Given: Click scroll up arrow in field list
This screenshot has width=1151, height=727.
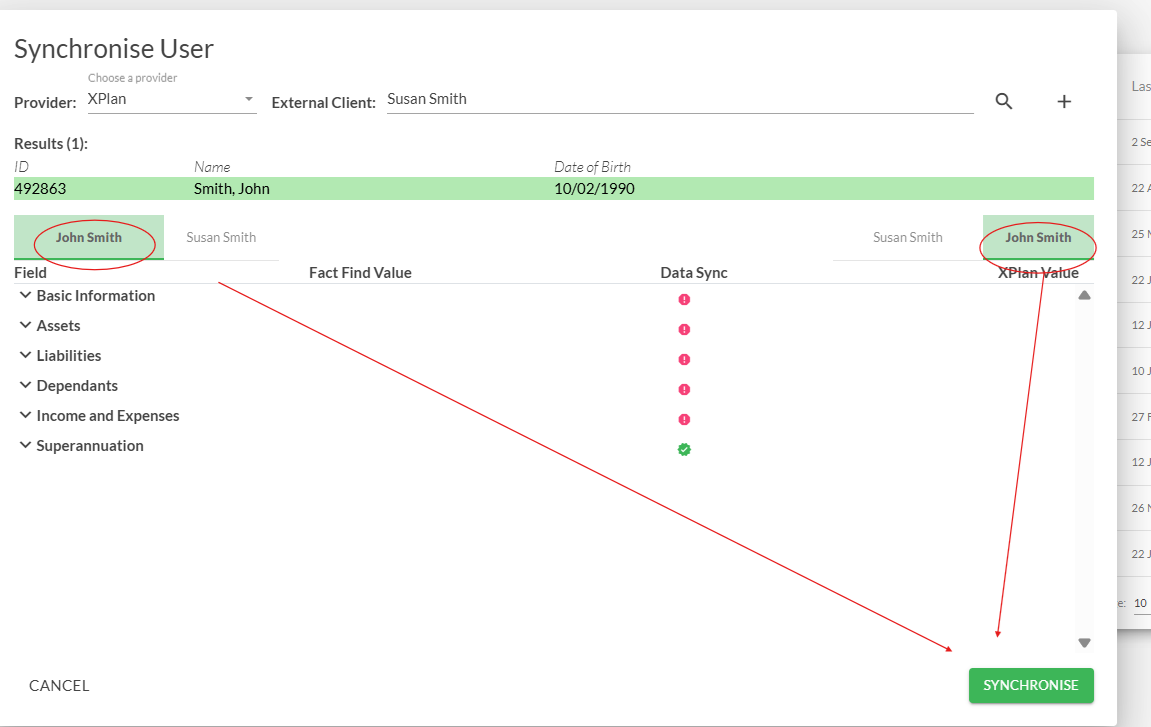Looking at the screenshot, I should (x=1084, y=295).
